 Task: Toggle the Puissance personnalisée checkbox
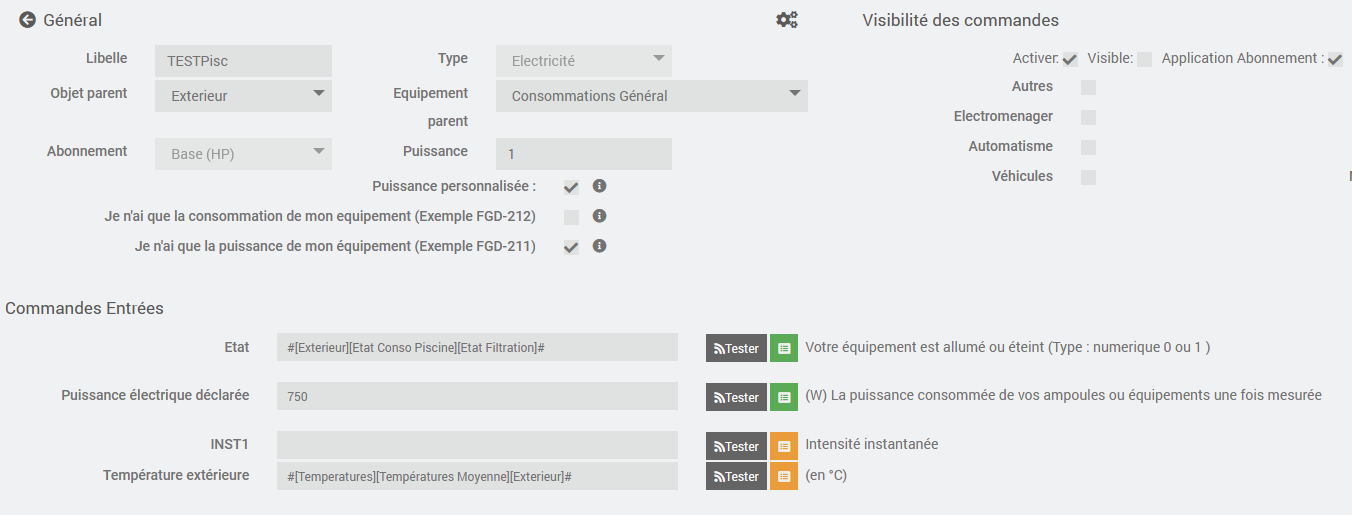coord(571,187)
